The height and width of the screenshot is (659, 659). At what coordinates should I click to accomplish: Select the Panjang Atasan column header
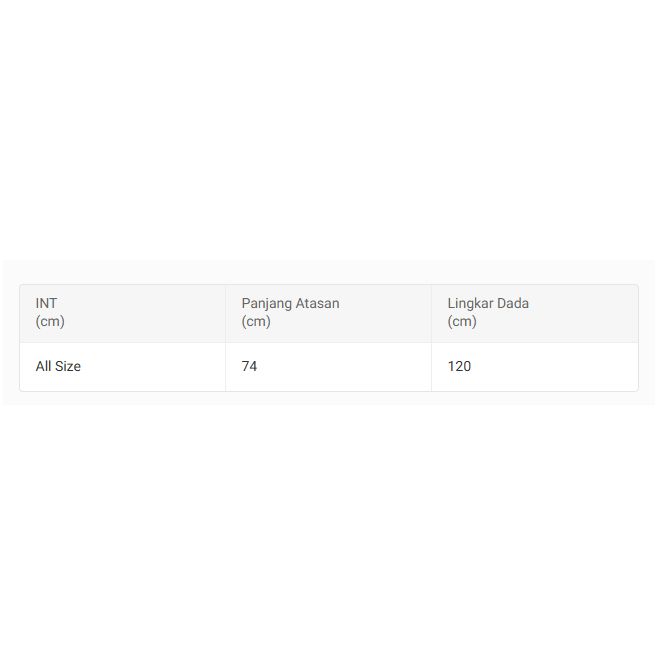pyautogui.click(x=328, y=313)
